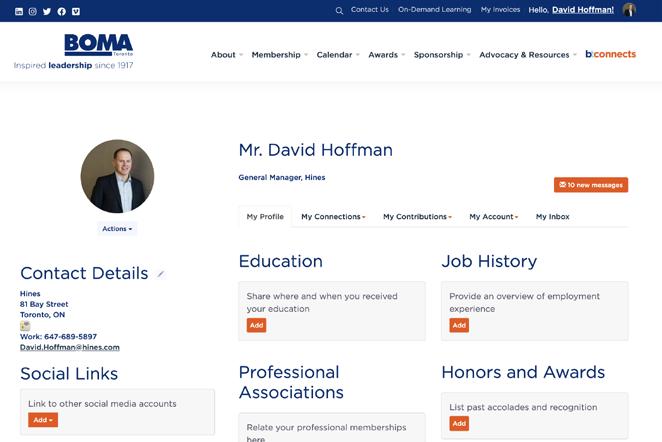This screenshot has height=442, width=662.
Task: Open the Calendar navigation menu
Action: [x=338, y=55]
